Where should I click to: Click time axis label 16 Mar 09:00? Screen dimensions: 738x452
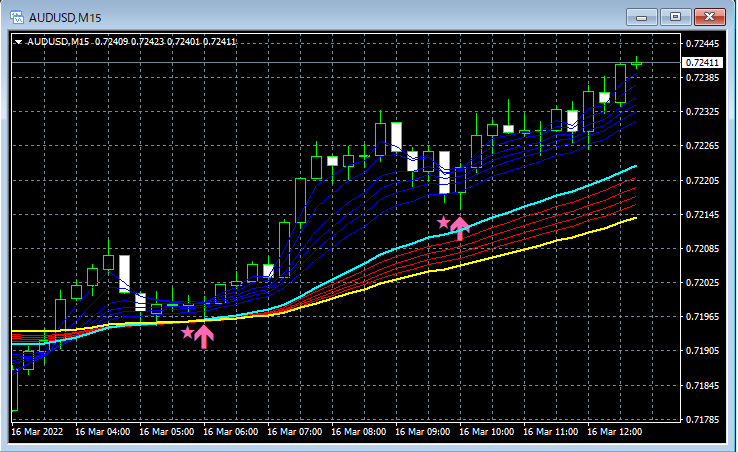coord(423,432)
